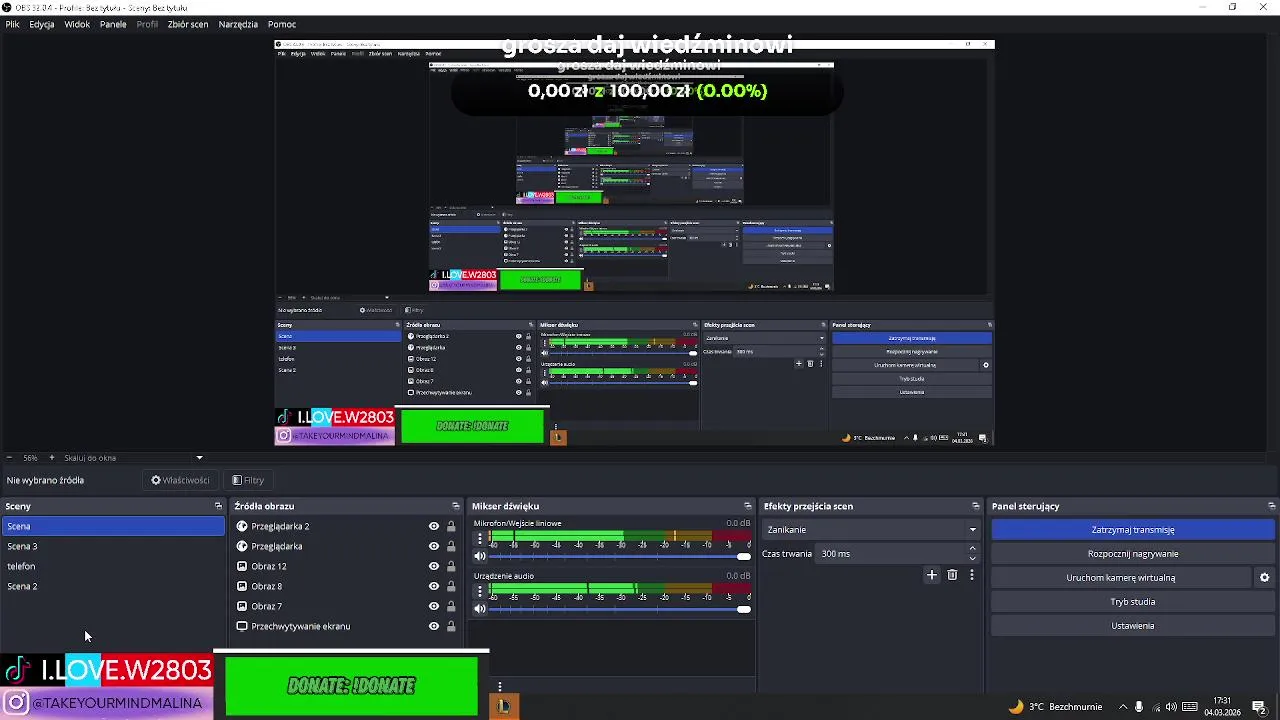Click Uruchom kamerę wirtualną button
This screenshot has width=1280, height=720.
(x=1121, y=578)
